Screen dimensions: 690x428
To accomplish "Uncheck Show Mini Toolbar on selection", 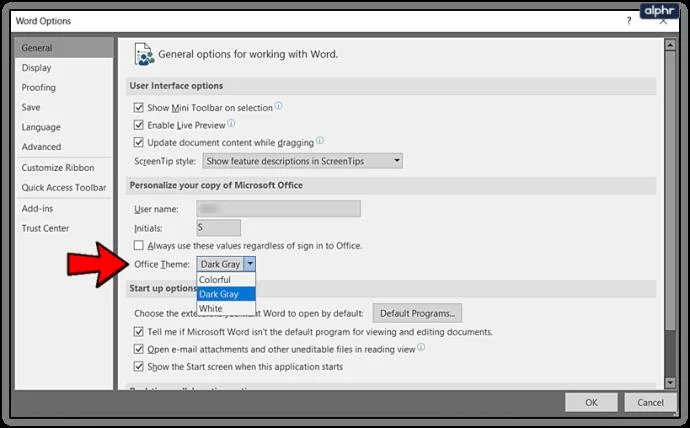I will pyautogui.click(x=139, y=107).
